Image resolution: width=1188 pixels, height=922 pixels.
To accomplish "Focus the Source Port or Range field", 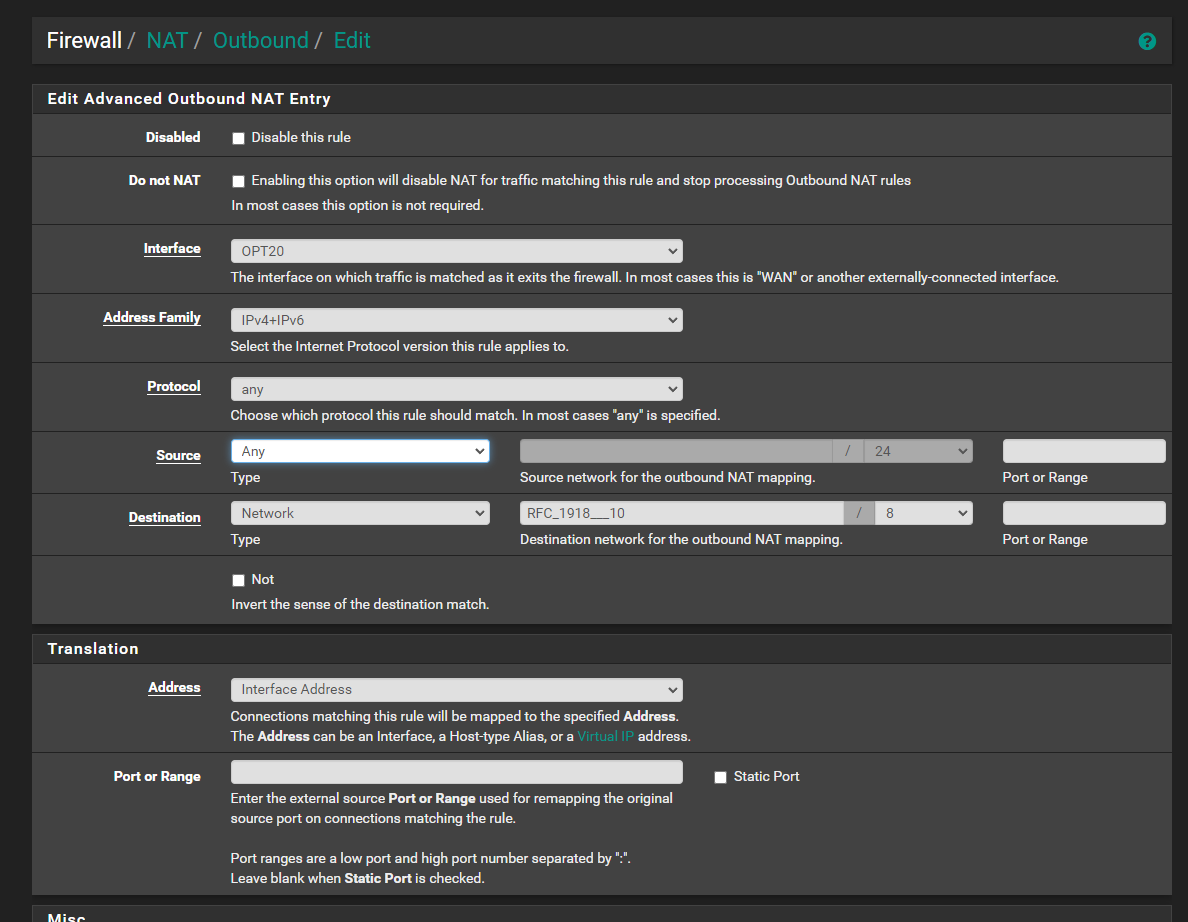I will click(1083, 452).
